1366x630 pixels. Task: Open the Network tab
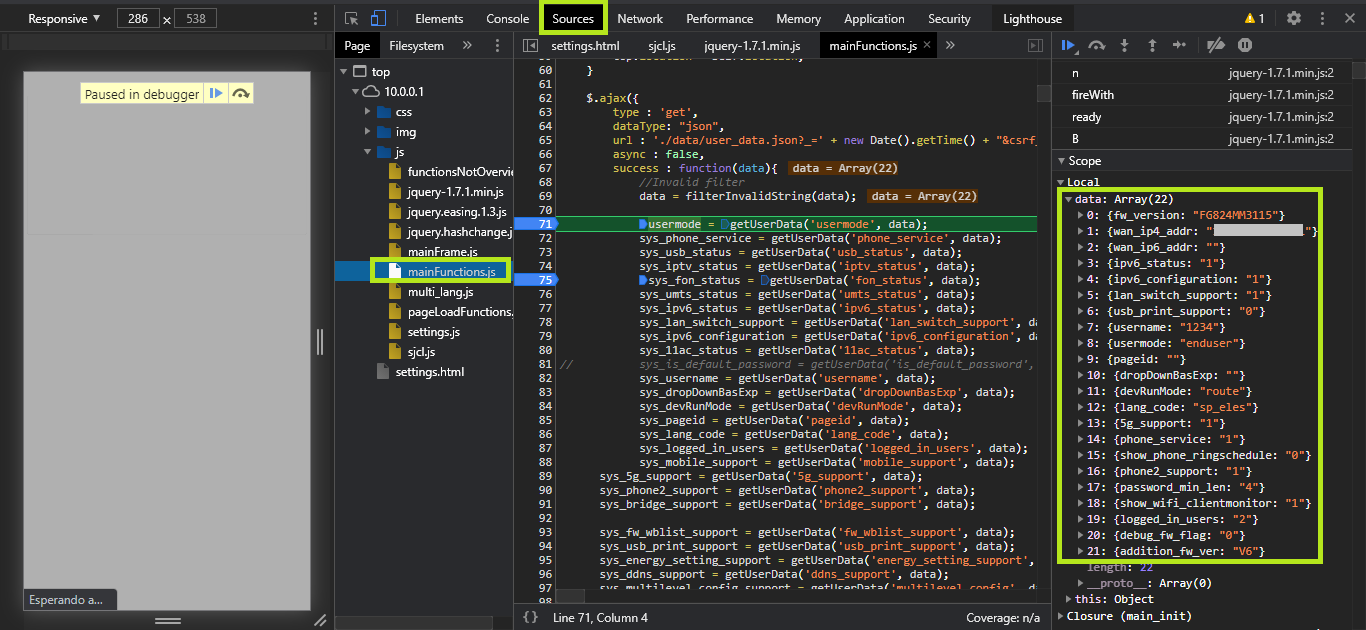[x=640, y=18]
